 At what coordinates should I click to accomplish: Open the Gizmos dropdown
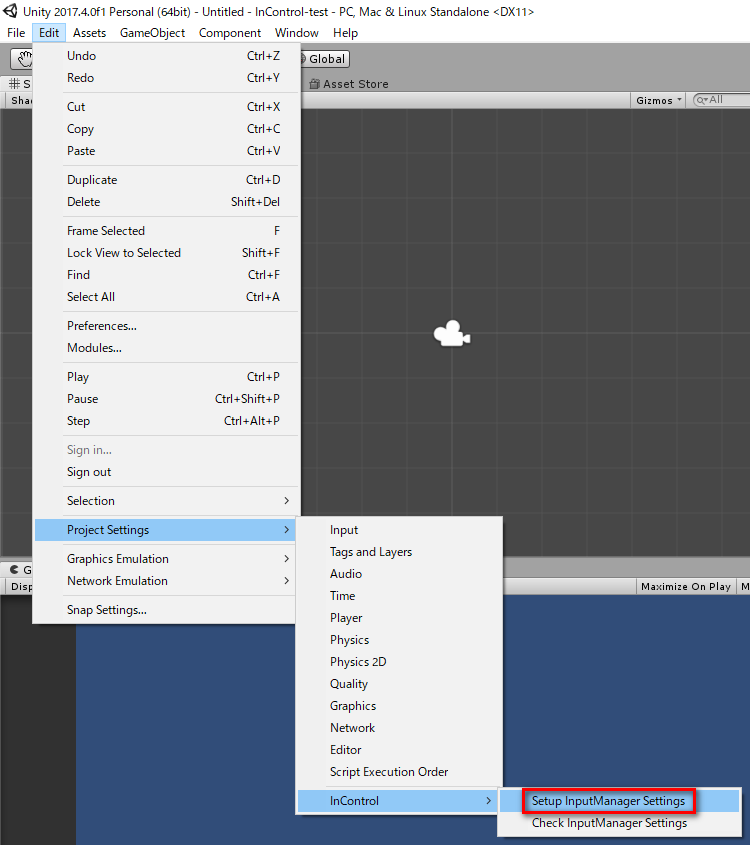[658, 100]
